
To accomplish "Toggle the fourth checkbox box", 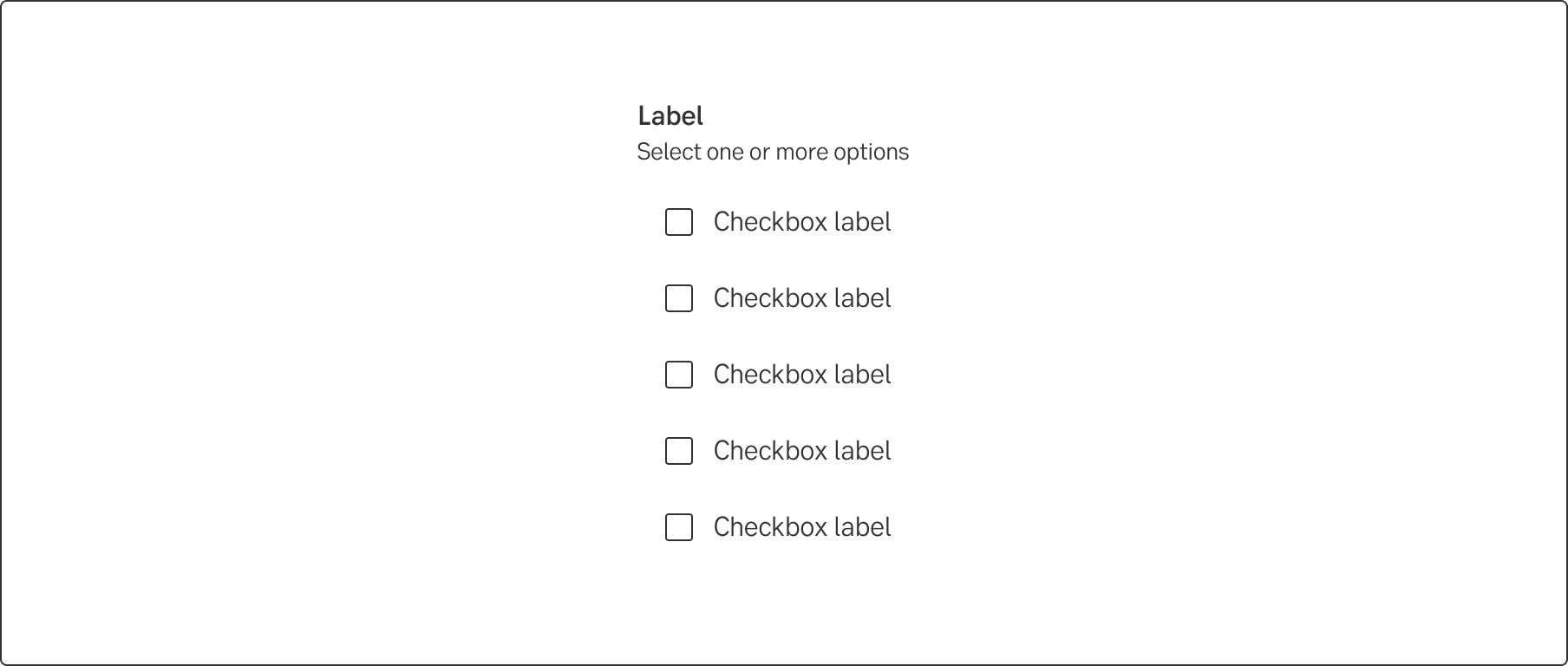I will coord(679,451).
